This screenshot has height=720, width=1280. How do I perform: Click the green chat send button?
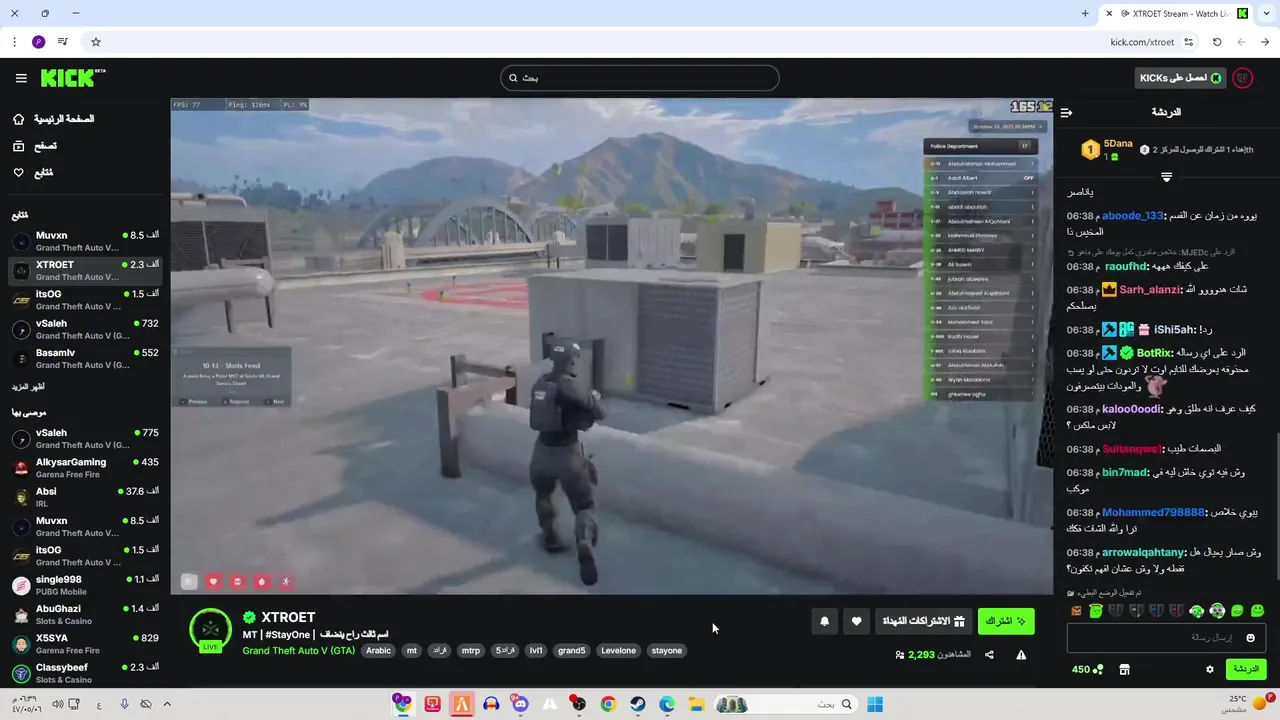pos(1246,669)
